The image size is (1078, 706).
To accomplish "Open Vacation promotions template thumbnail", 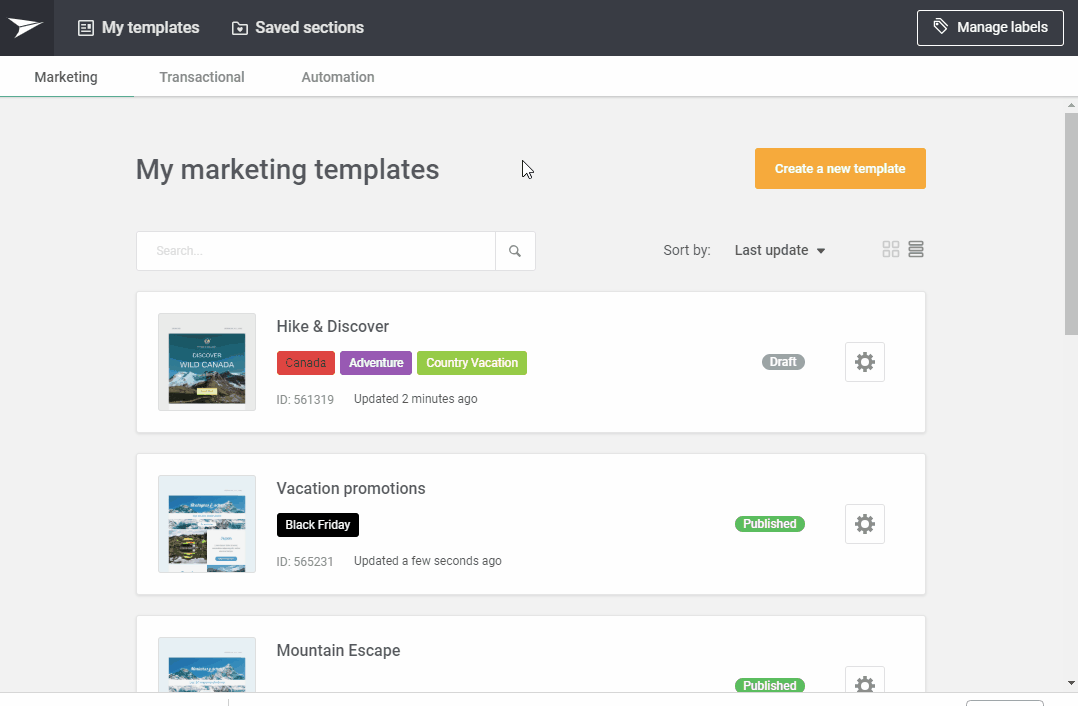I will tap(207, 524).
